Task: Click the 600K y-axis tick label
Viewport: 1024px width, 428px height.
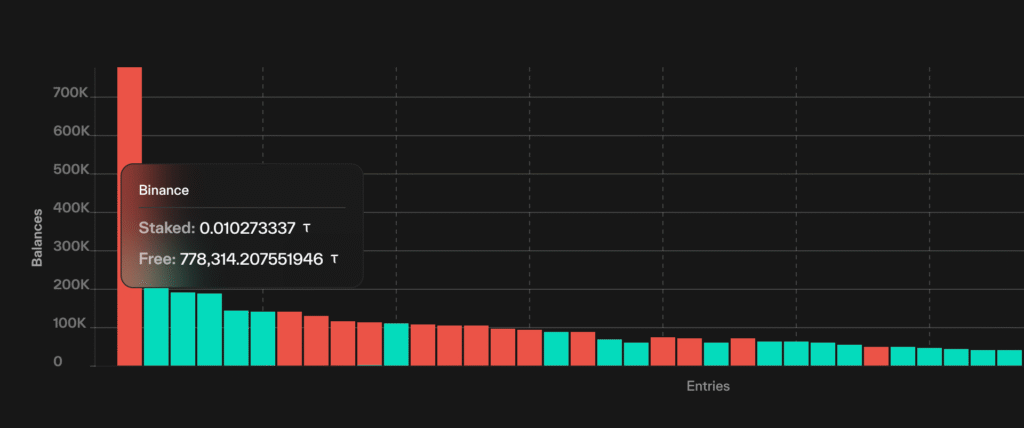Action: [x=70, y=133]
